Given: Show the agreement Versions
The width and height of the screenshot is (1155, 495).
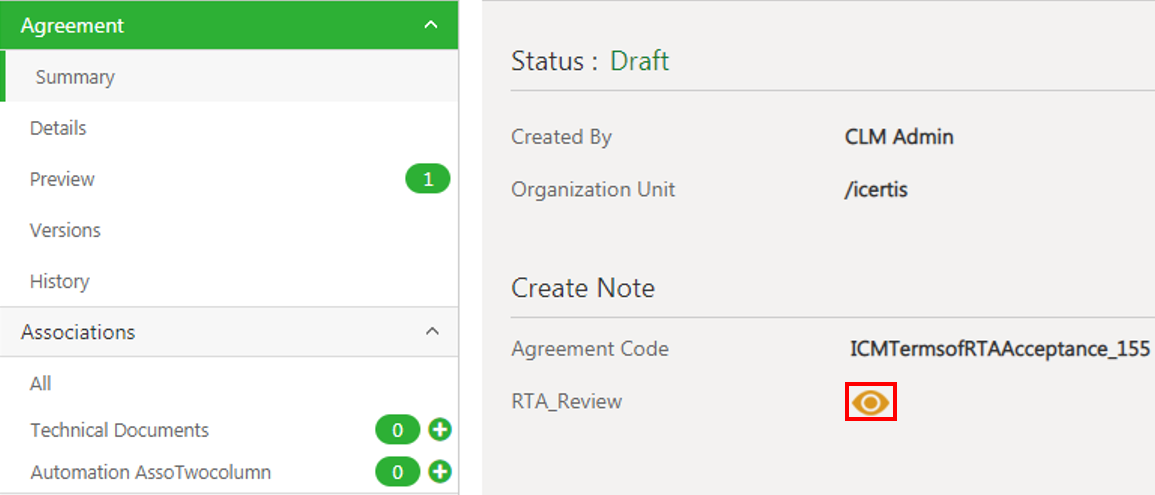Looking at the screenshot, I should pyautogui.click(x=65, y=230).
